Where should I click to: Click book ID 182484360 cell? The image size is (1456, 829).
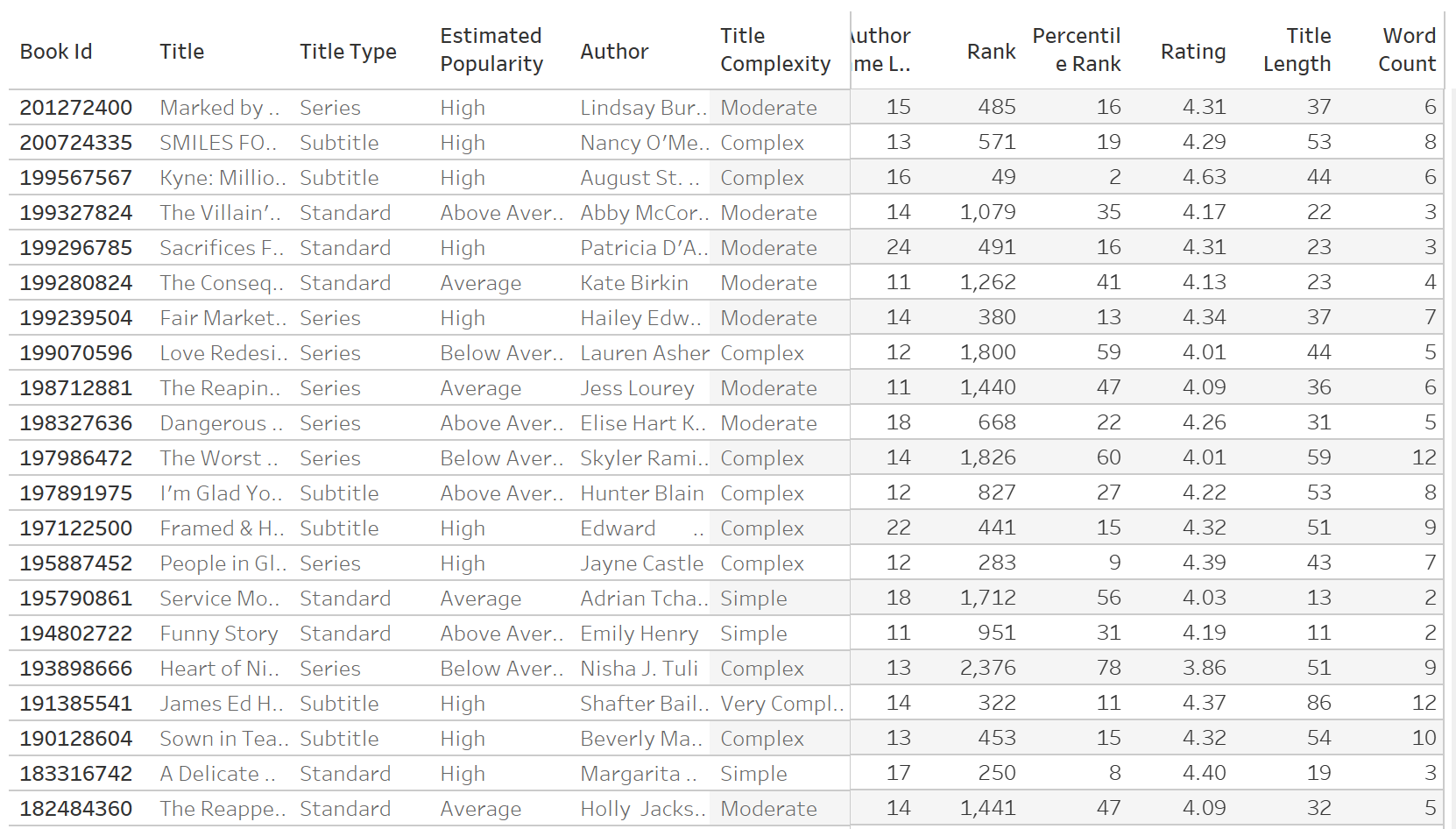coord(76,809)
